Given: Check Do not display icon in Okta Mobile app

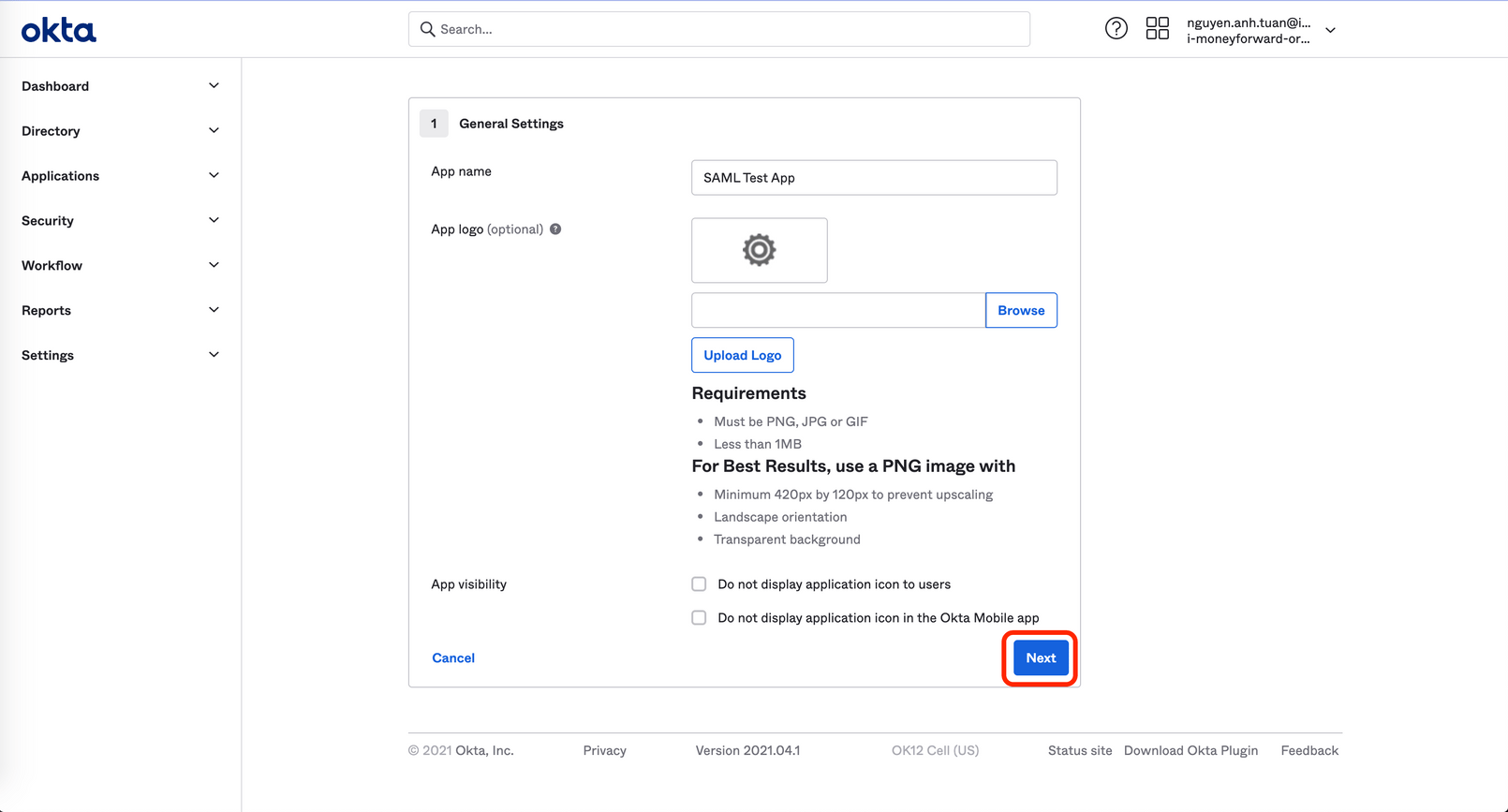Looking at the screenshot, I should click(699, 618).
